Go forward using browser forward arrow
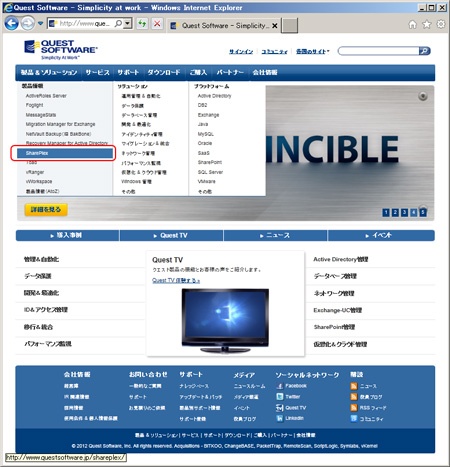450x467 pixels. pos(27,24)
